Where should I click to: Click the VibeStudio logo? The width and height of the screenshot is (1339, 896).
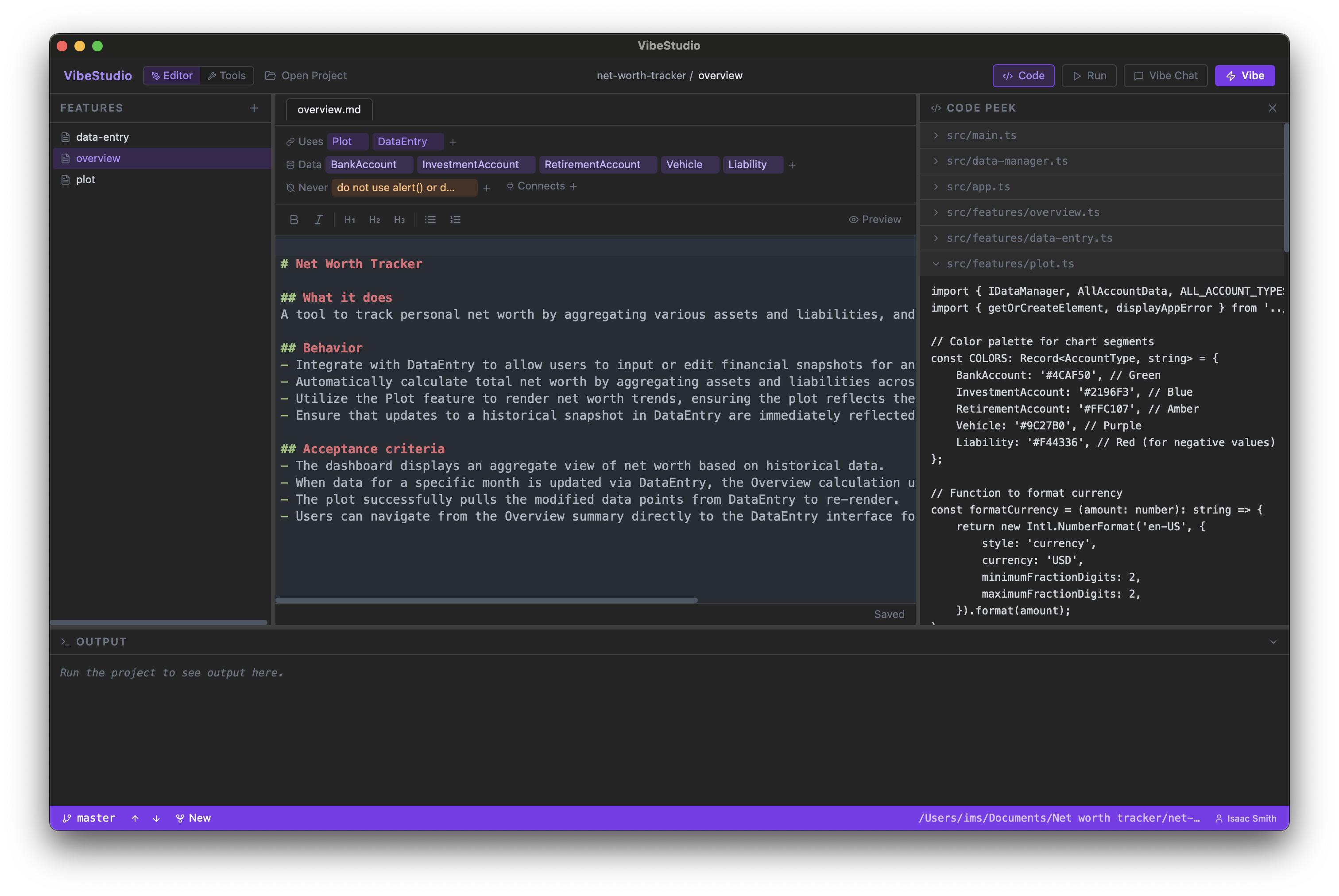click(98, 75)
